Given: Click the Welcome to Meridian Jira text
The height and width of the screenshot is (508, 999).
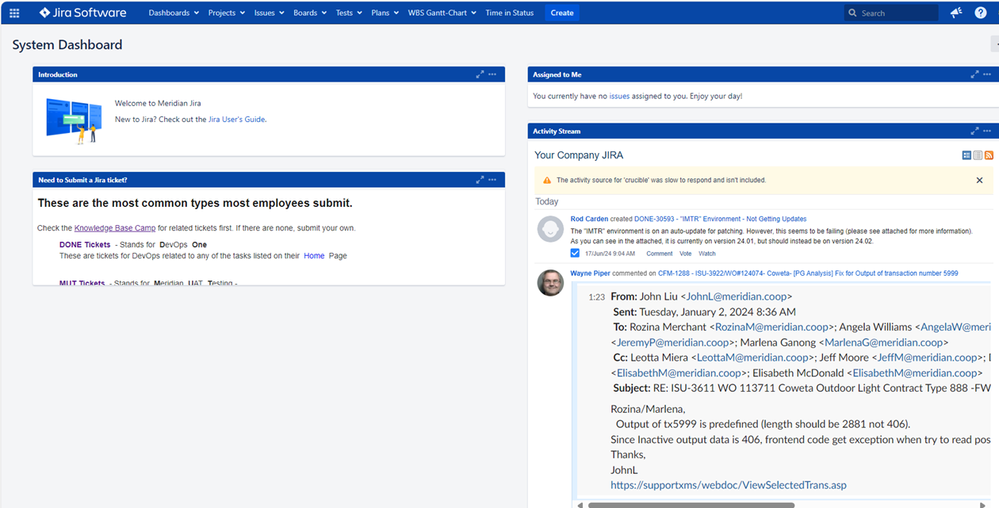Looking at the screenshot, I should (158, 103).
